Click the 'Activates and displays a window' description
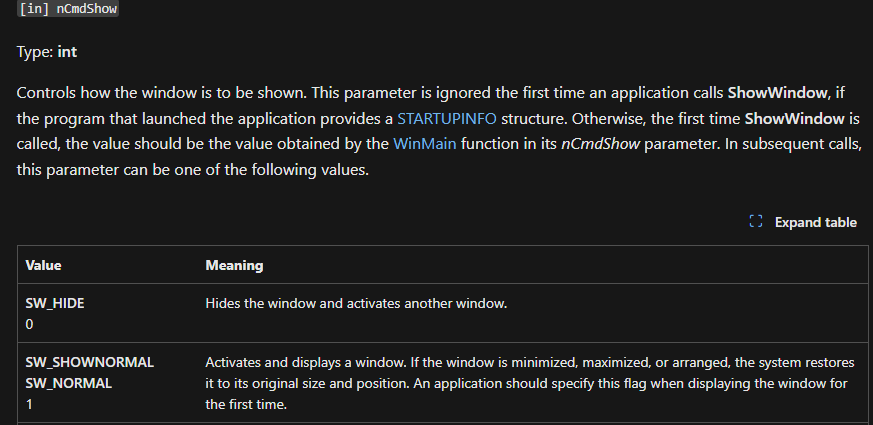The image size is (873, 425). click(x=529, y=383)
